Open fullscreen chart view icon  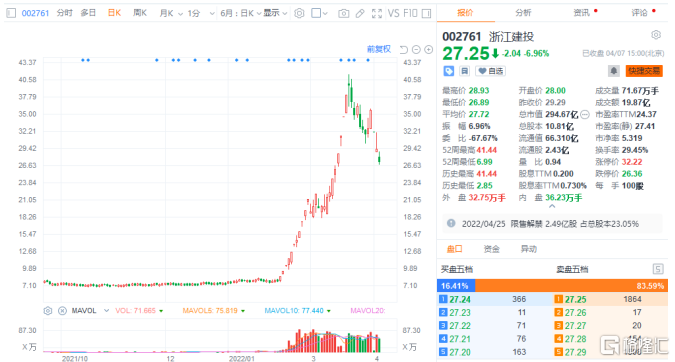click(377, 13)
